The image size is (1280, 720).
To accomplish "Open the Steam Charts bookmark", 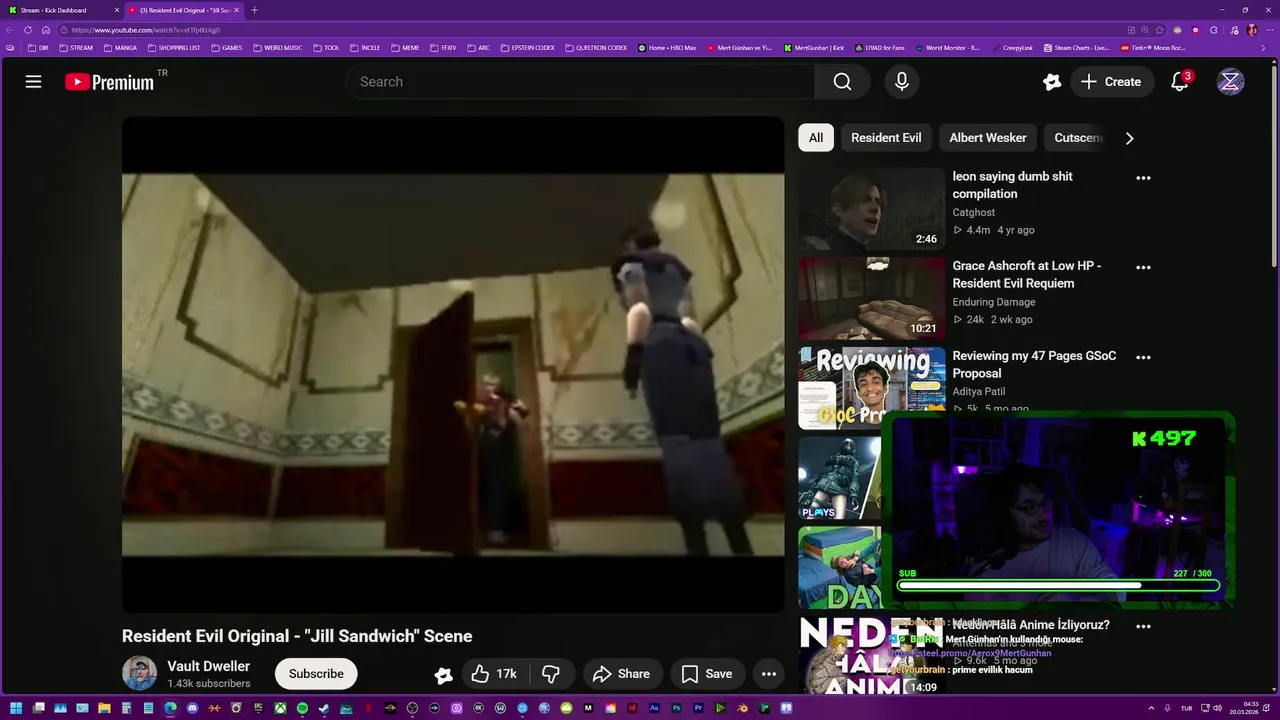I will [1076, 47].
